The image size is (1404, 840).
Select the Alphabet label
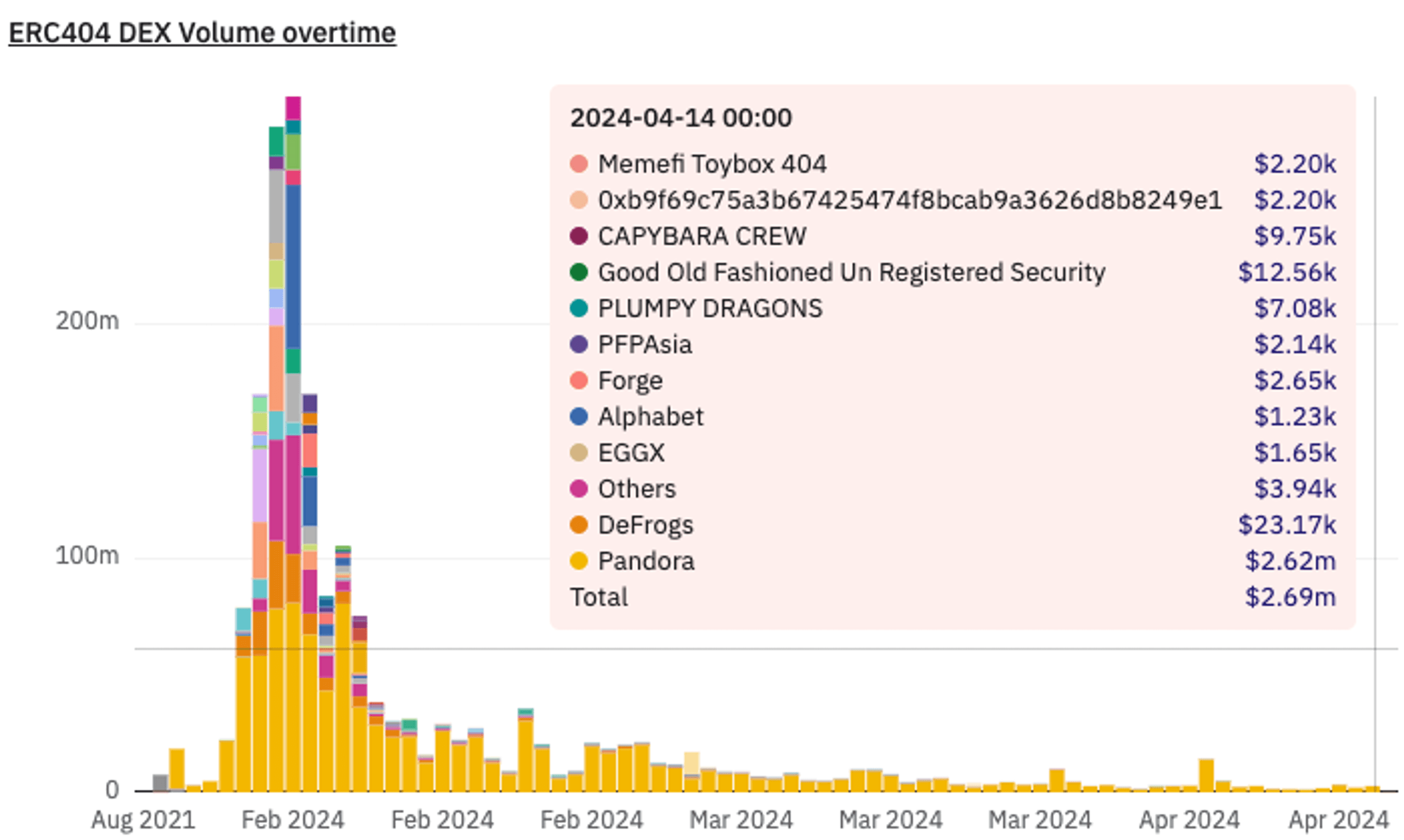point(650,417)
